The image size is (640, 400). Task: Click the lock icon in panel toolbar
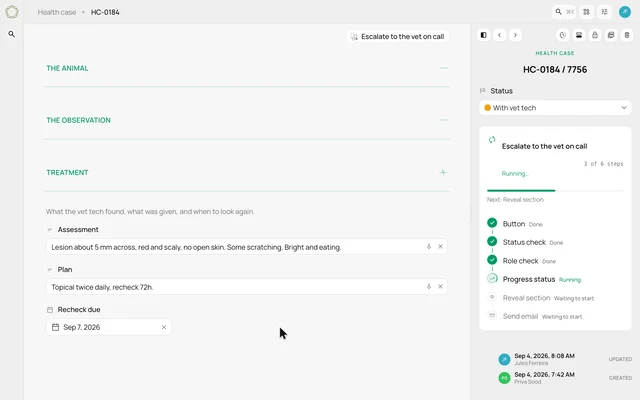(x=595, y=35)
